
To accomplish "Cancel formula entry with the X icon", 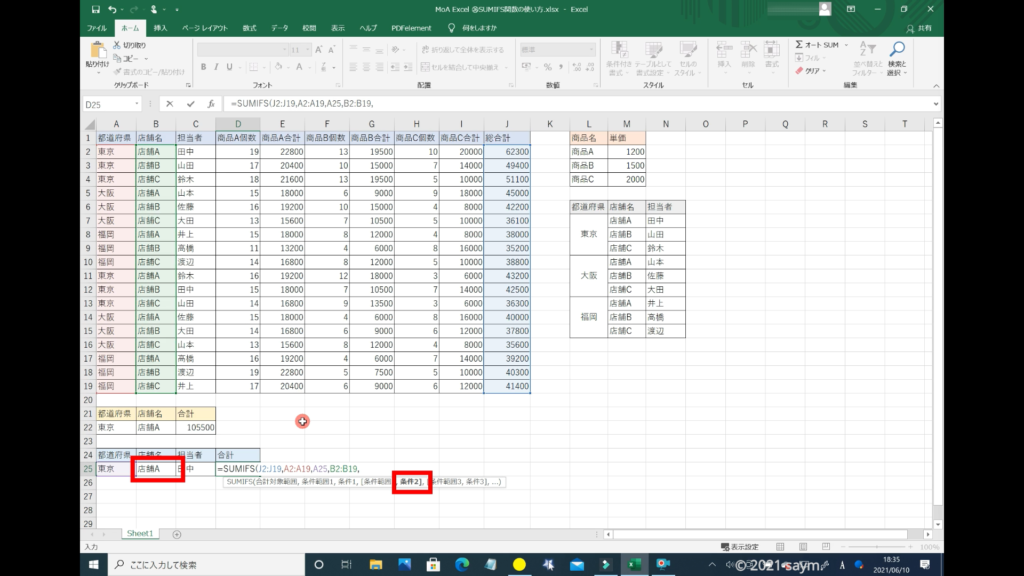I will coord(170,104).
